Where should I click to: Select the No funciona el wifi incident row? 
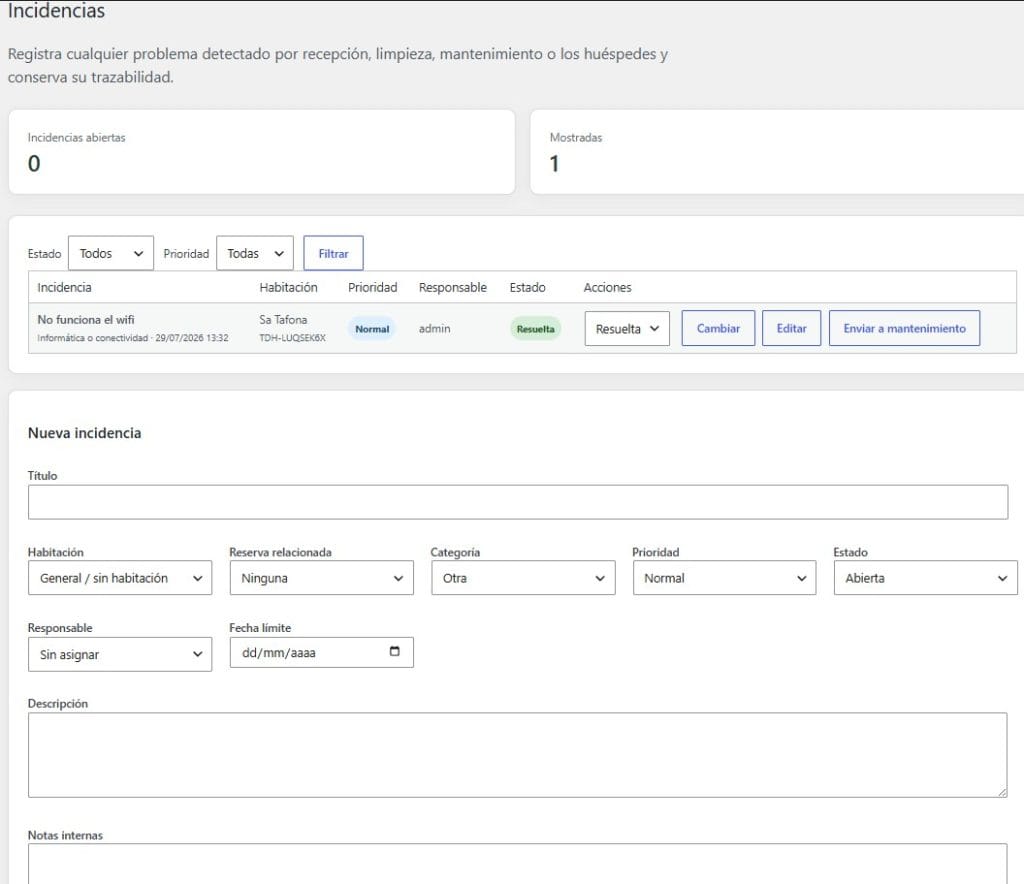pos(522,328)
